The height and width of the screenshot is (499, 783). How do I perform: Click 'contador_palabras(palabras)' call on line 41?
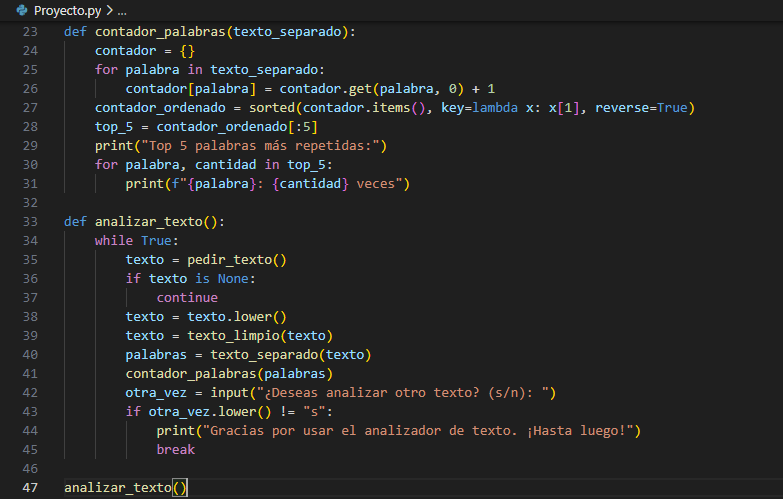pos(229,373)
